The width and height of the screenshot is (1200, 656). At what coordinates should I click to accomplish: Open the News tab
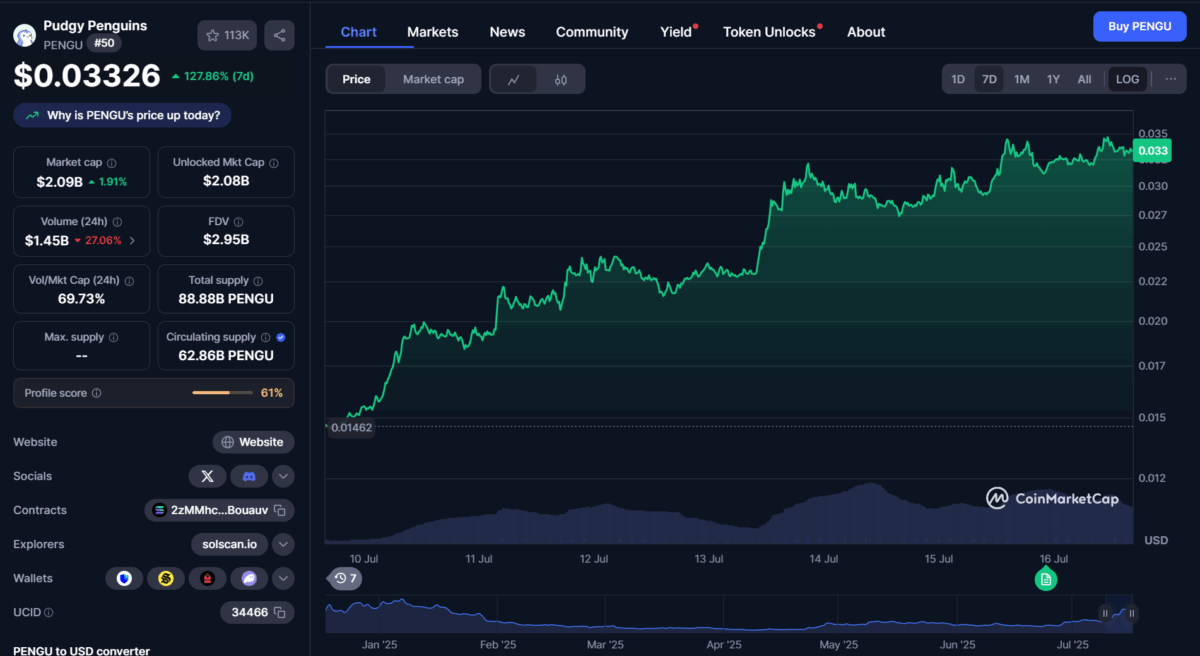(x=507, y=32)
